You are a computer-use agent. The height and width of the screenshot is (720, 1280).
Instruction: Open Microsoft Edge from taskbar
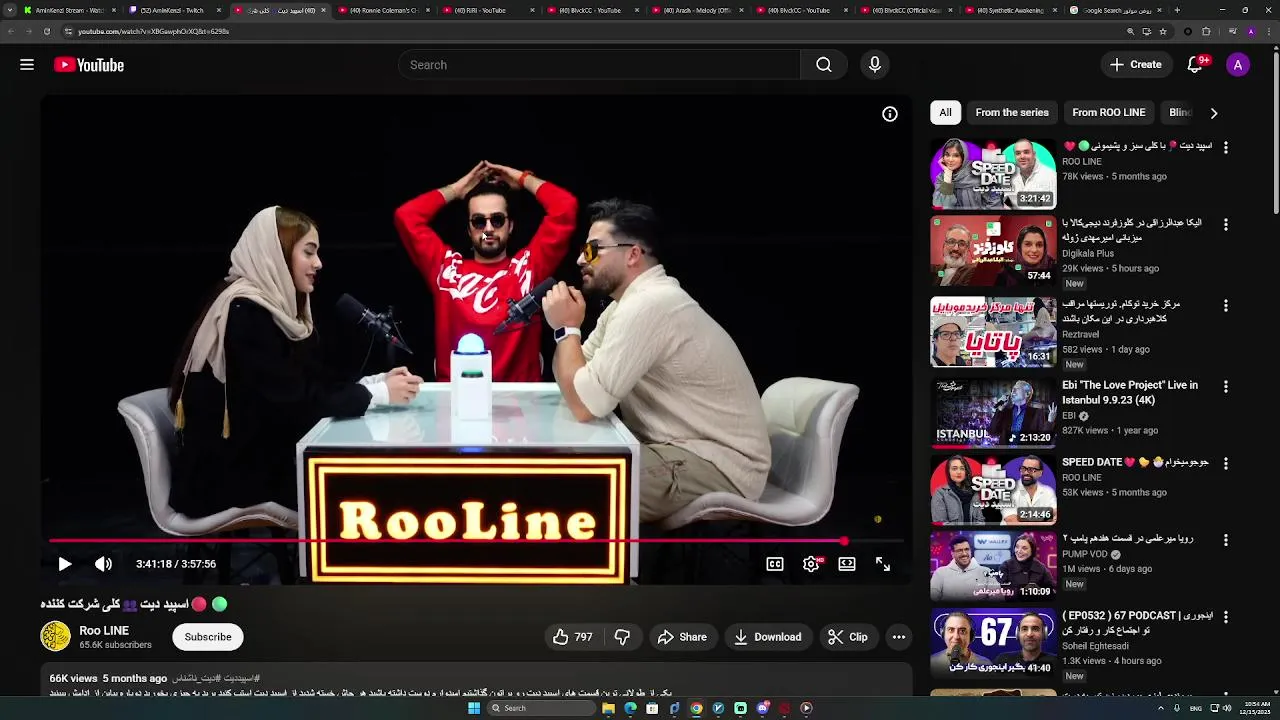(630, 708)
